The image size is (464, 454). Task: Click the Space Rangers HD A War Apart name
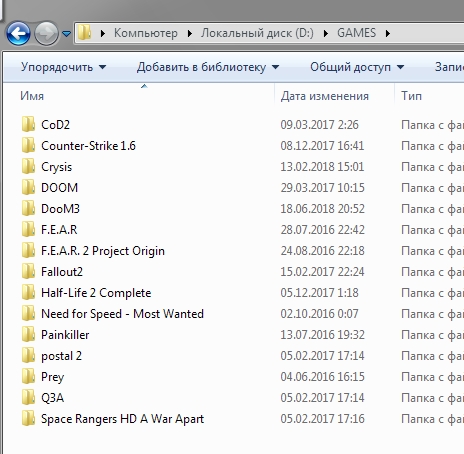point(122,419)
